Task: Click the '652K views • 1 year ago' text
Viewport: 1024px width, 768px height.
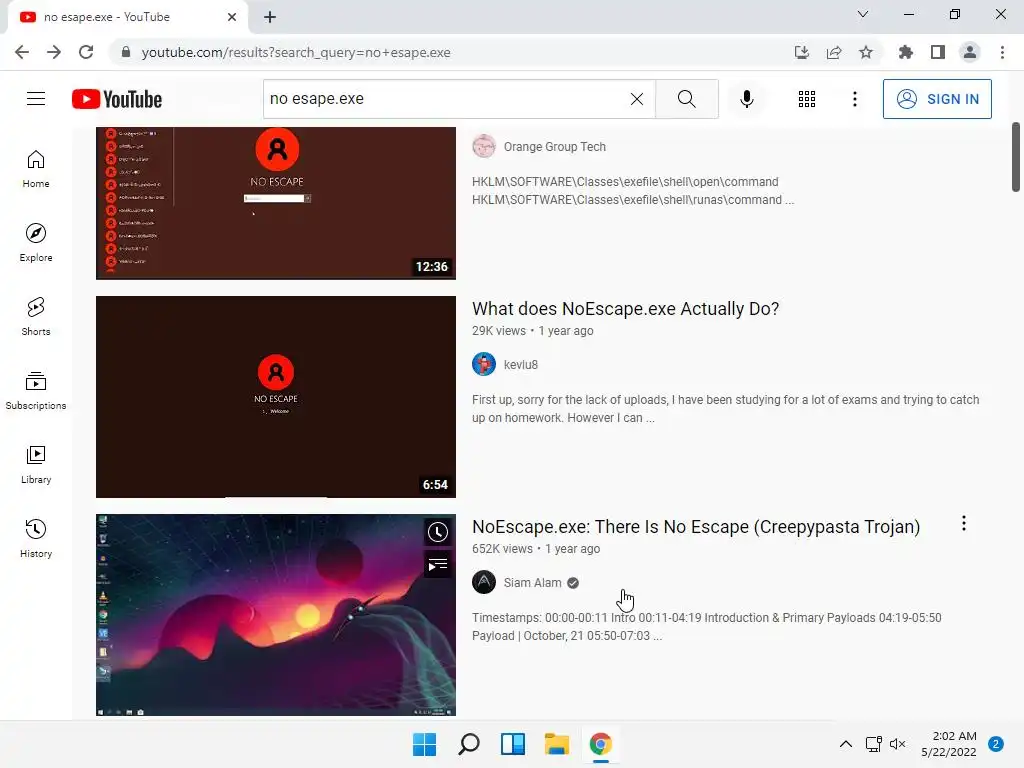Action: pyautogui.click(x=536, y=549)
